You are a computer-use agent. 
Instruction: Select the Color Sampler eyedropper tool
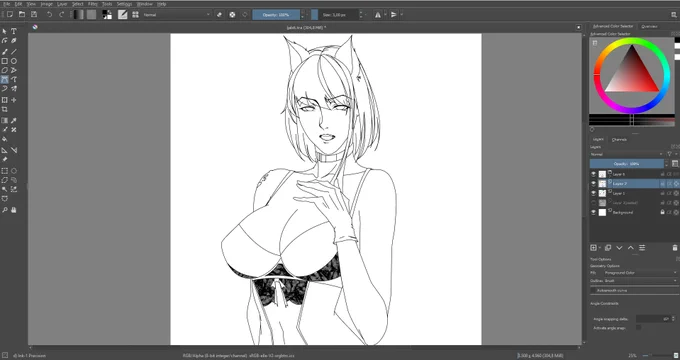click(x=14, y=121)
